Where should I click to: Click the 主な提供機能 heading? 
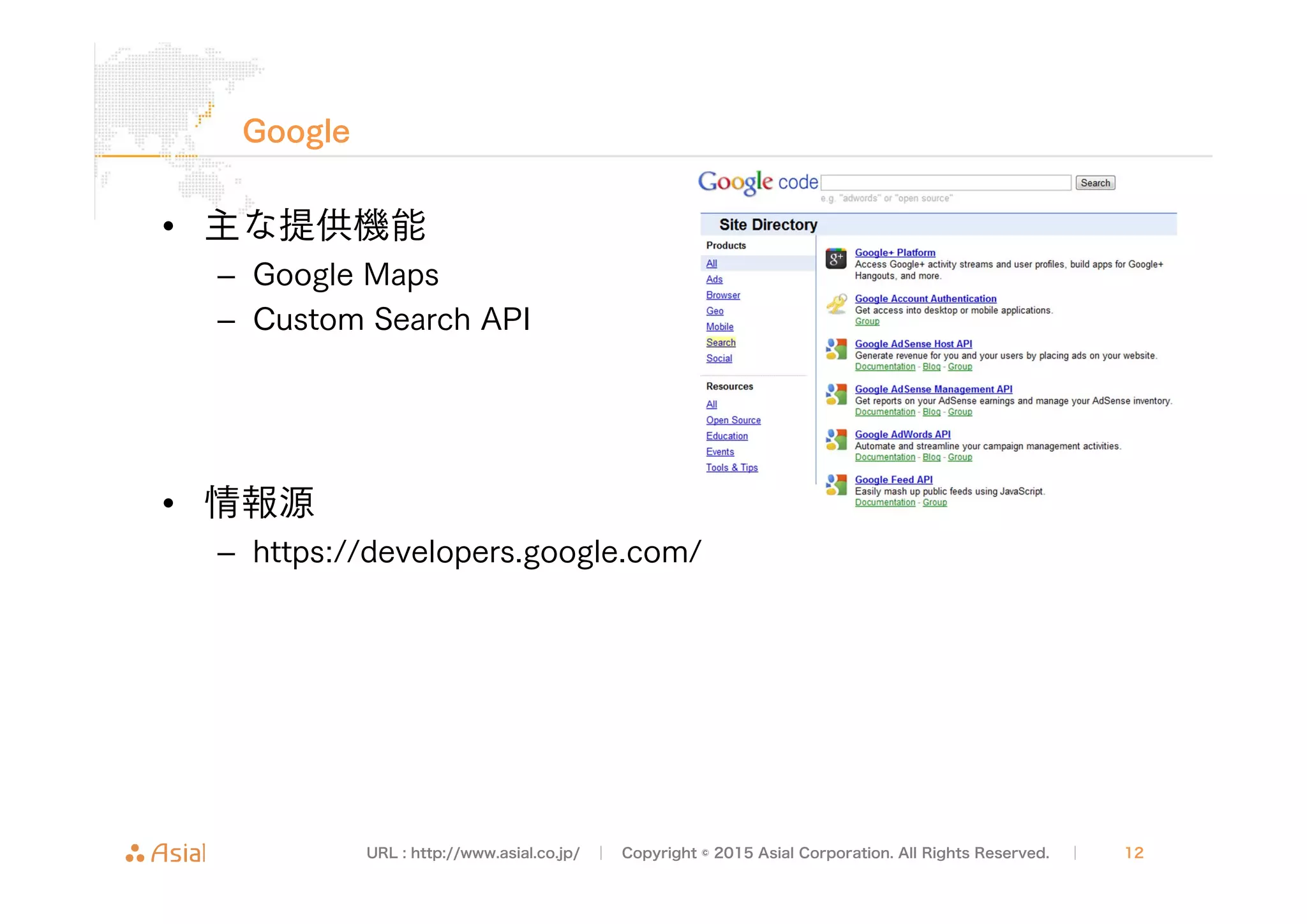click(315, 225)
